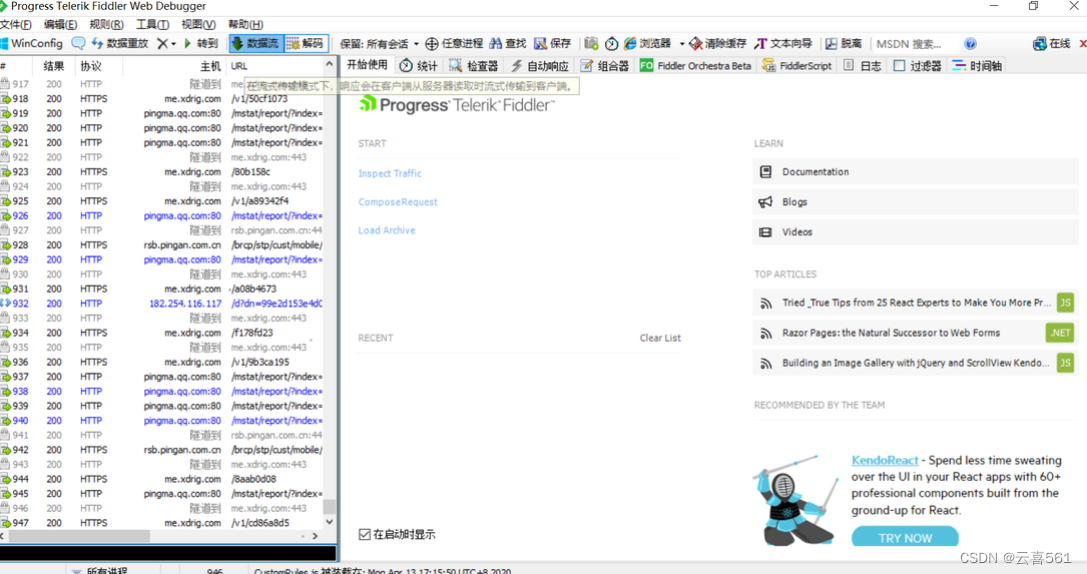This screenshot has width=1087, height=574.
Task: Click the 数据重放 replay button
Action: (120, 43)
